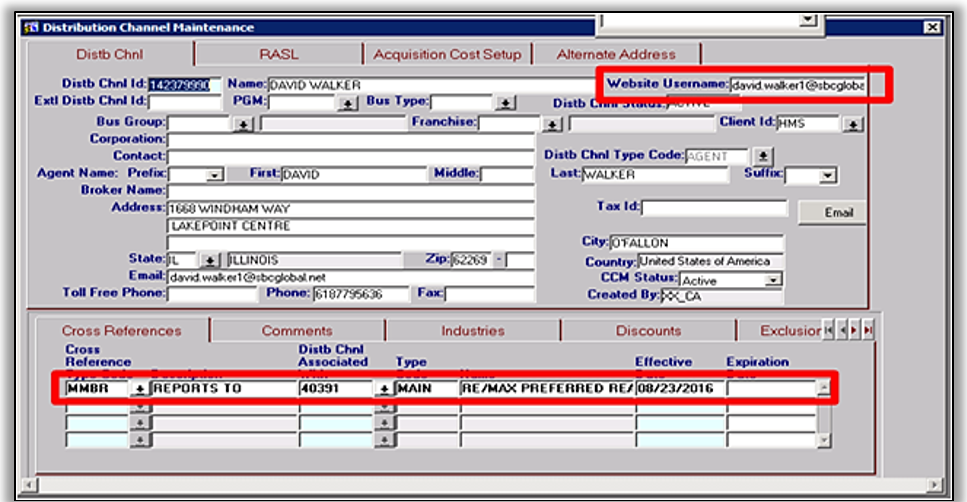Expand the Suffix dropdown

coord(827,175)
